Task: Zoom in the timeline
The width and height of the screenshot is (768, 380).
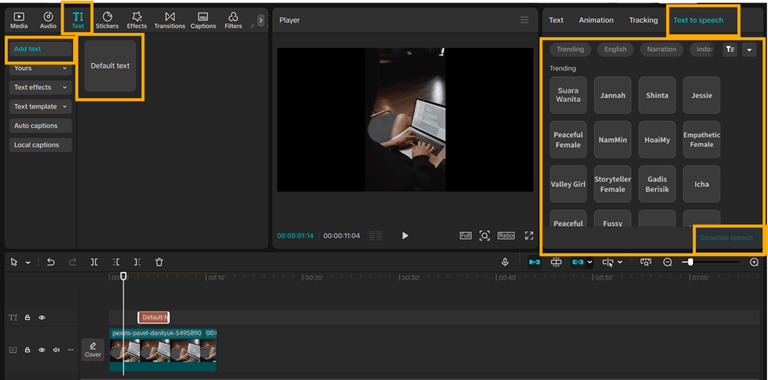Action: click(x=754, y=262)
